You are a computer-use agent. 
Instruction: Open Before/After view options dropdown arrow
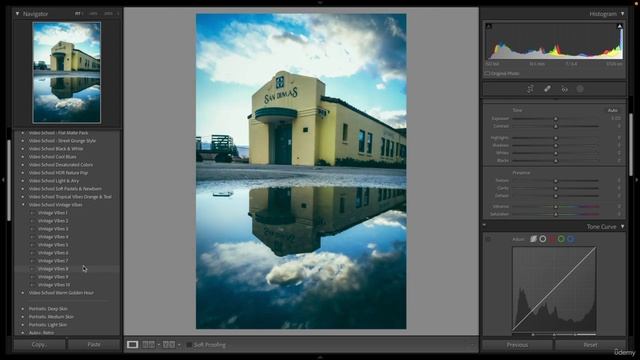(x=179, y=345)
